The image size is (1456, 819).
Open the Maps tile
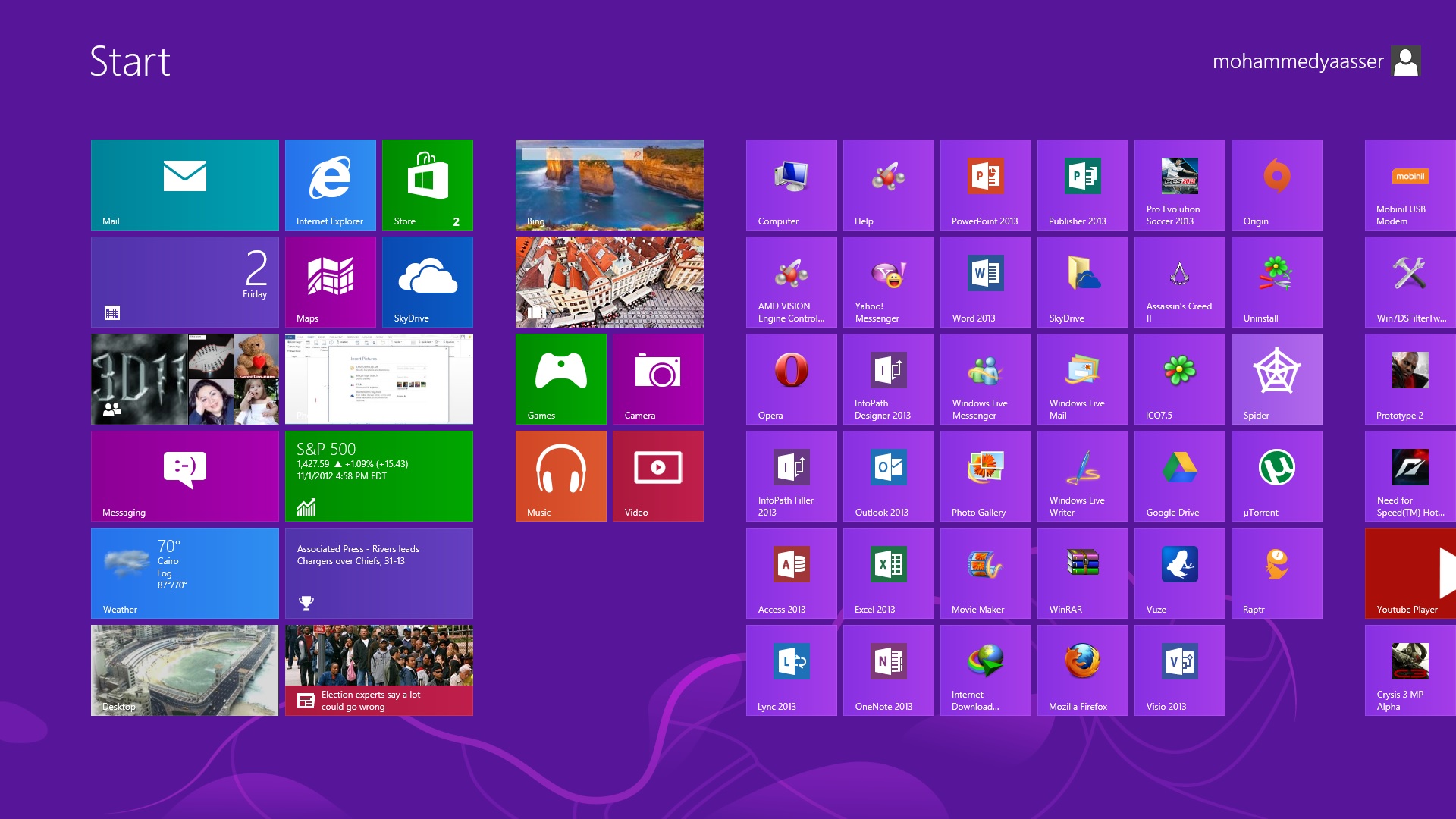tap(331, 282)
